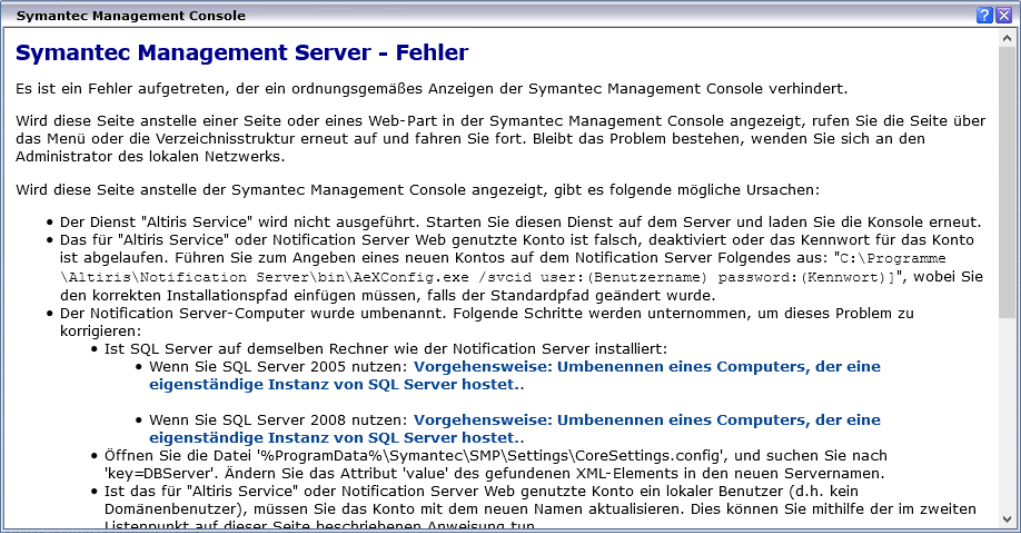Click the "Symantec Management Server - Fehler" heading
Screen dimensions: 1021x533
pyautogui.click(x=242, y=52)
